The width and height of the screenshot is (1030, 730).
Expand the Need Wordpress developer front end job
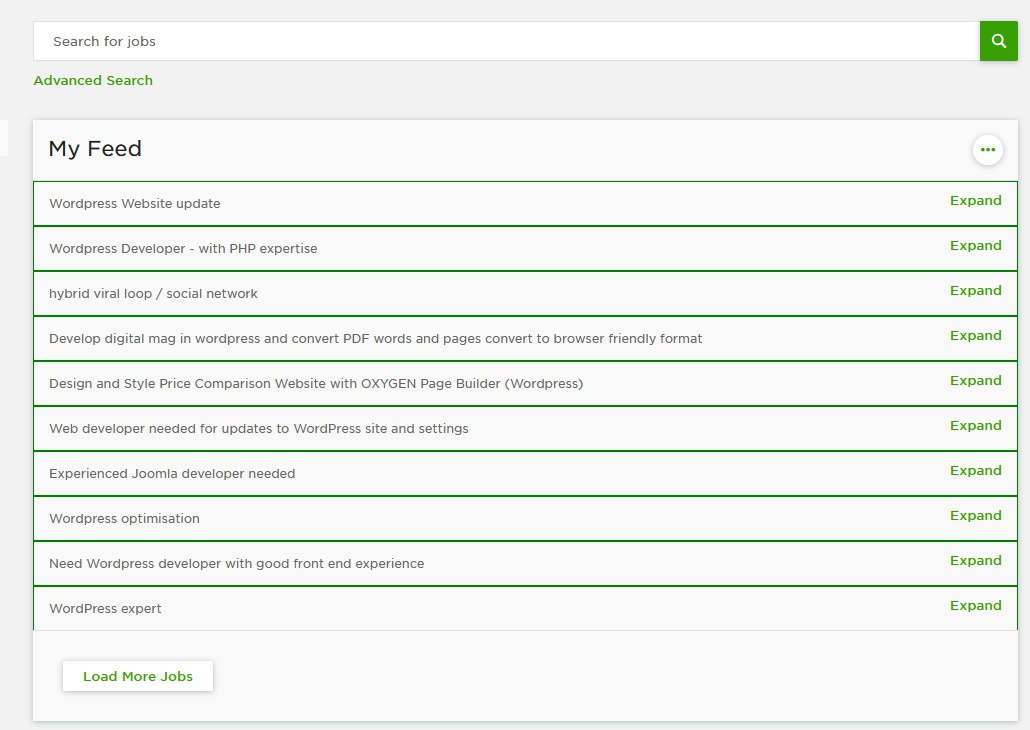[975, 560]
